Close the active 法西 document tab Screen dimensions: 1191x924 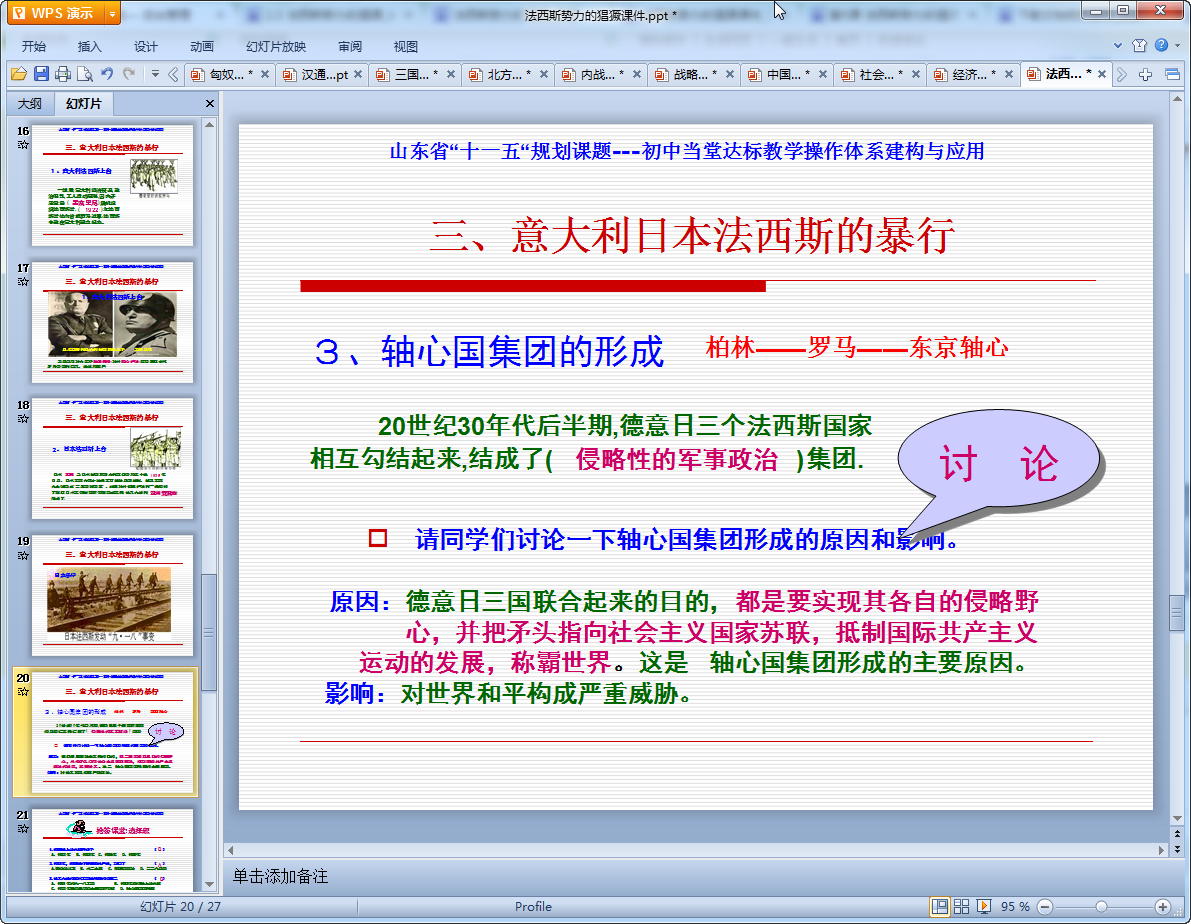pos(1102,74)
